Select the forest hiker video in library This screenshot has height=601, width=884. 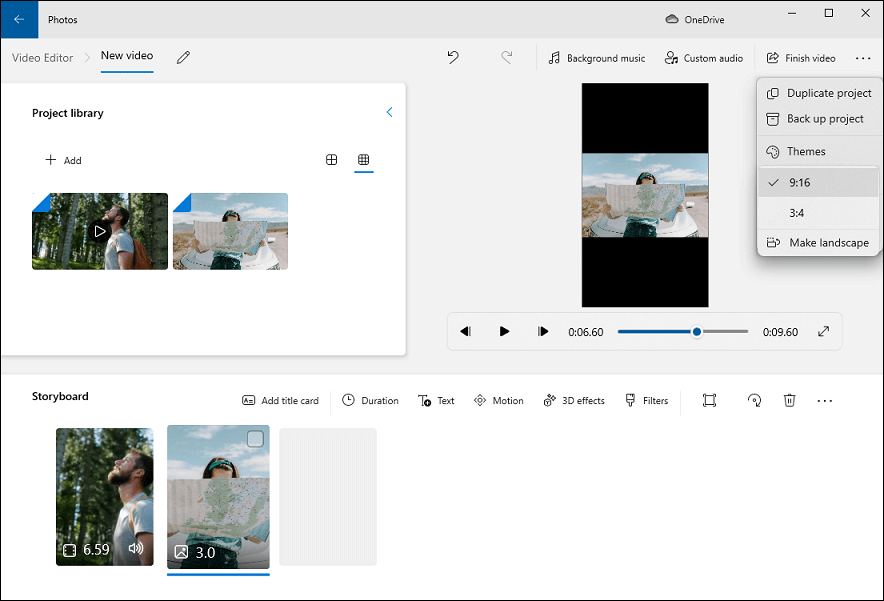(100, 231)
